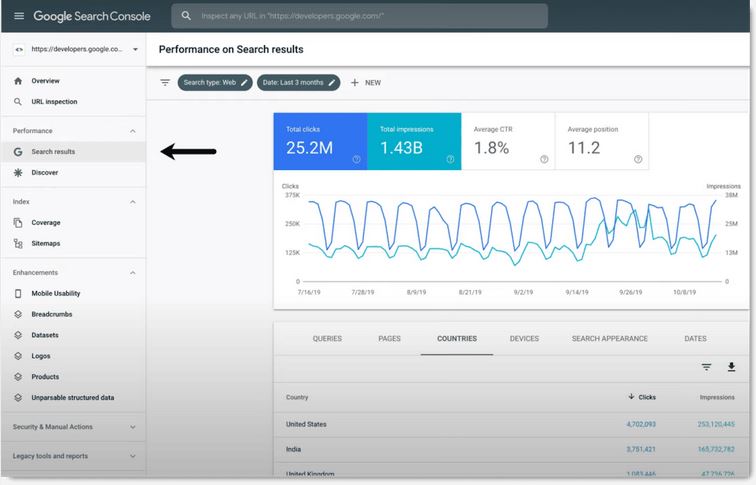The height and width of the screenshot is (485, 756).
Task: Open Products enhancement icon
Action: 18,377
